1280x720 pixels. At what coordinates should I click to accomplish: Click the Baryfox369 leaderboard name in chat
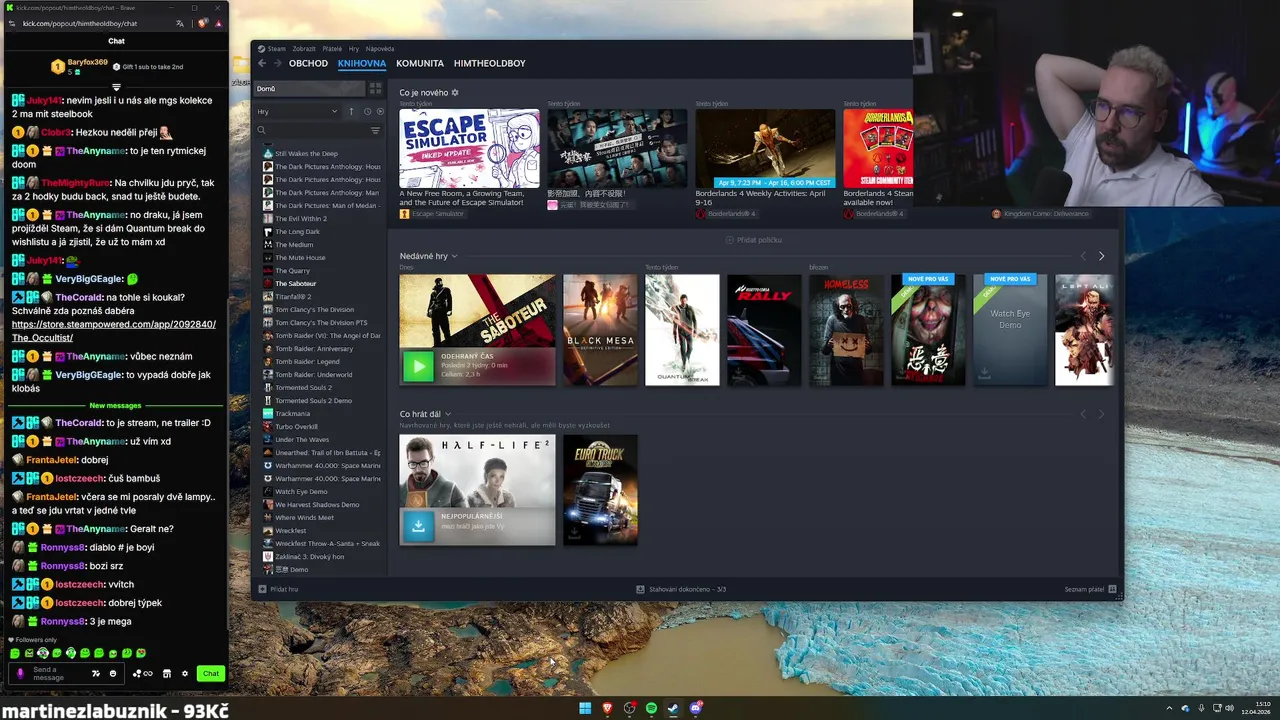(x=88, y=62)
